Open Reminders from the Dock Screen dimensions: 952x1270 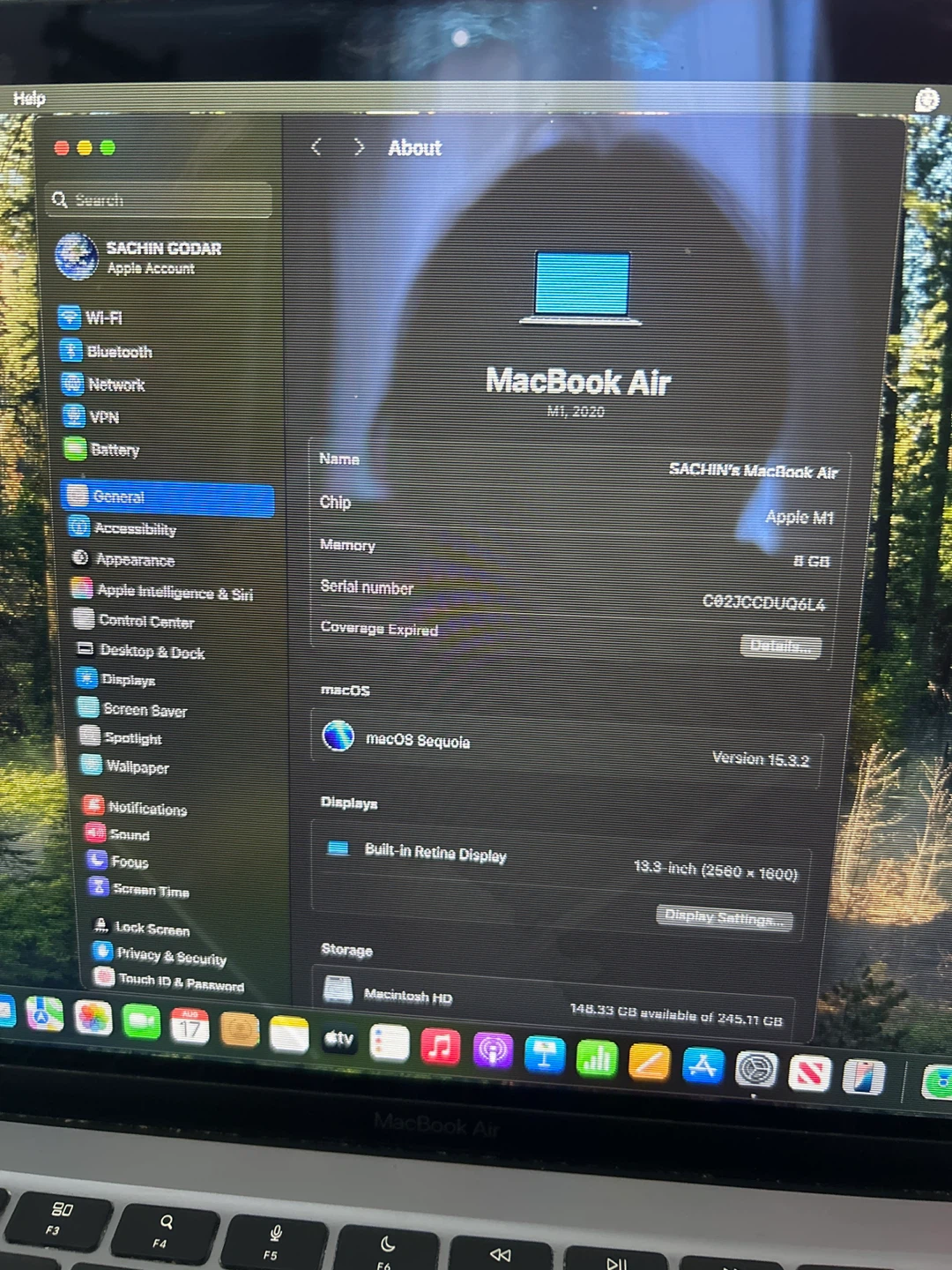390,1043
